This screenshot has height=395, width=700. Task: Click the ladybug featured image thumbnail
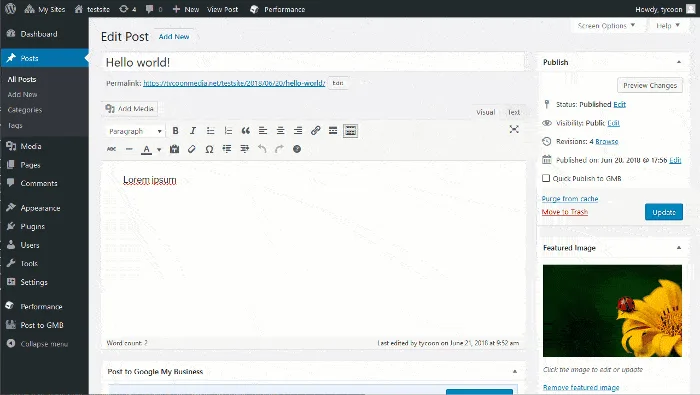[x=612, y=311]
